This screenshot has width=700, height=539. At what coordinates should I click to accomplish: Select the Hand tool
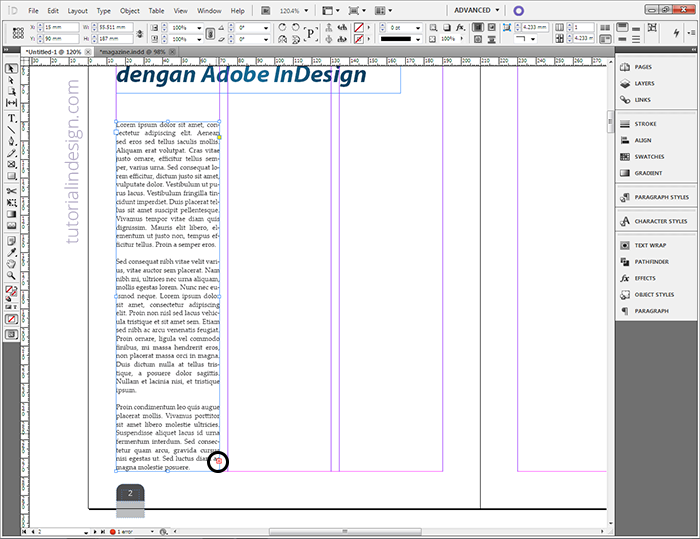point(11,264)
